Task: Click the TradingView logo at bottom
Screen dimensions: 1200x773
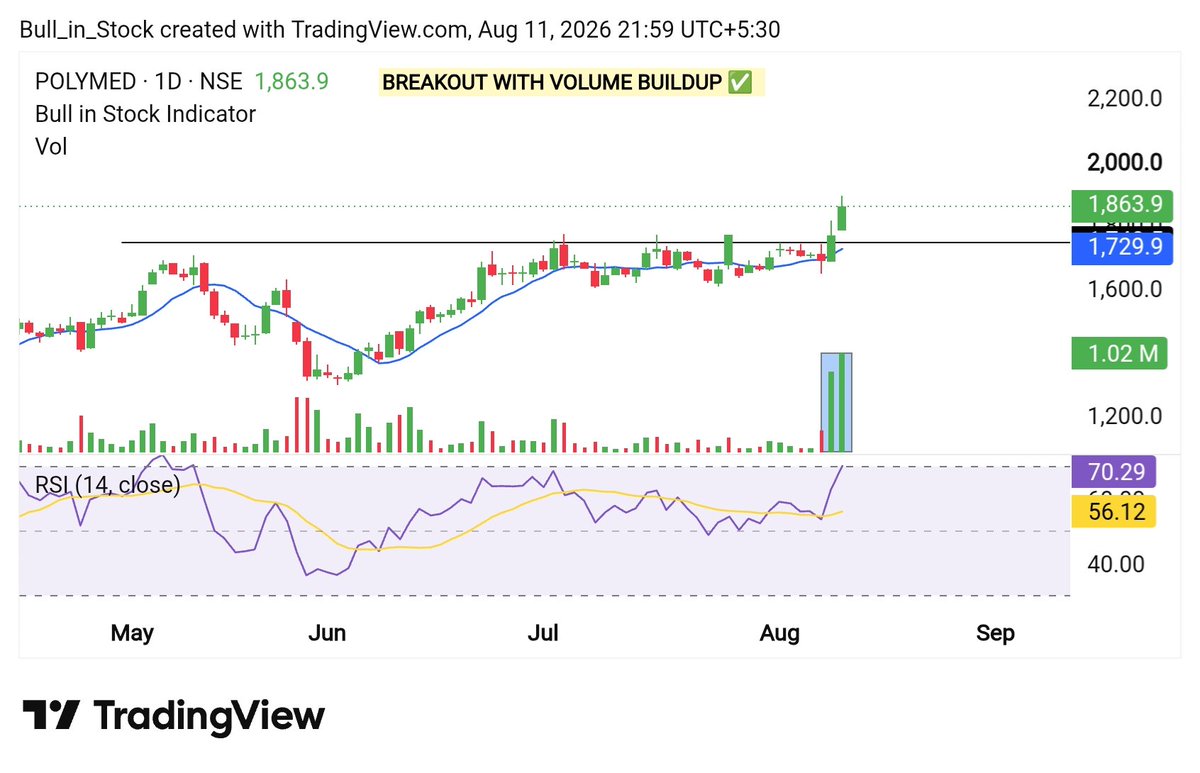Action: pyautogui.click(x=173, y=716)
